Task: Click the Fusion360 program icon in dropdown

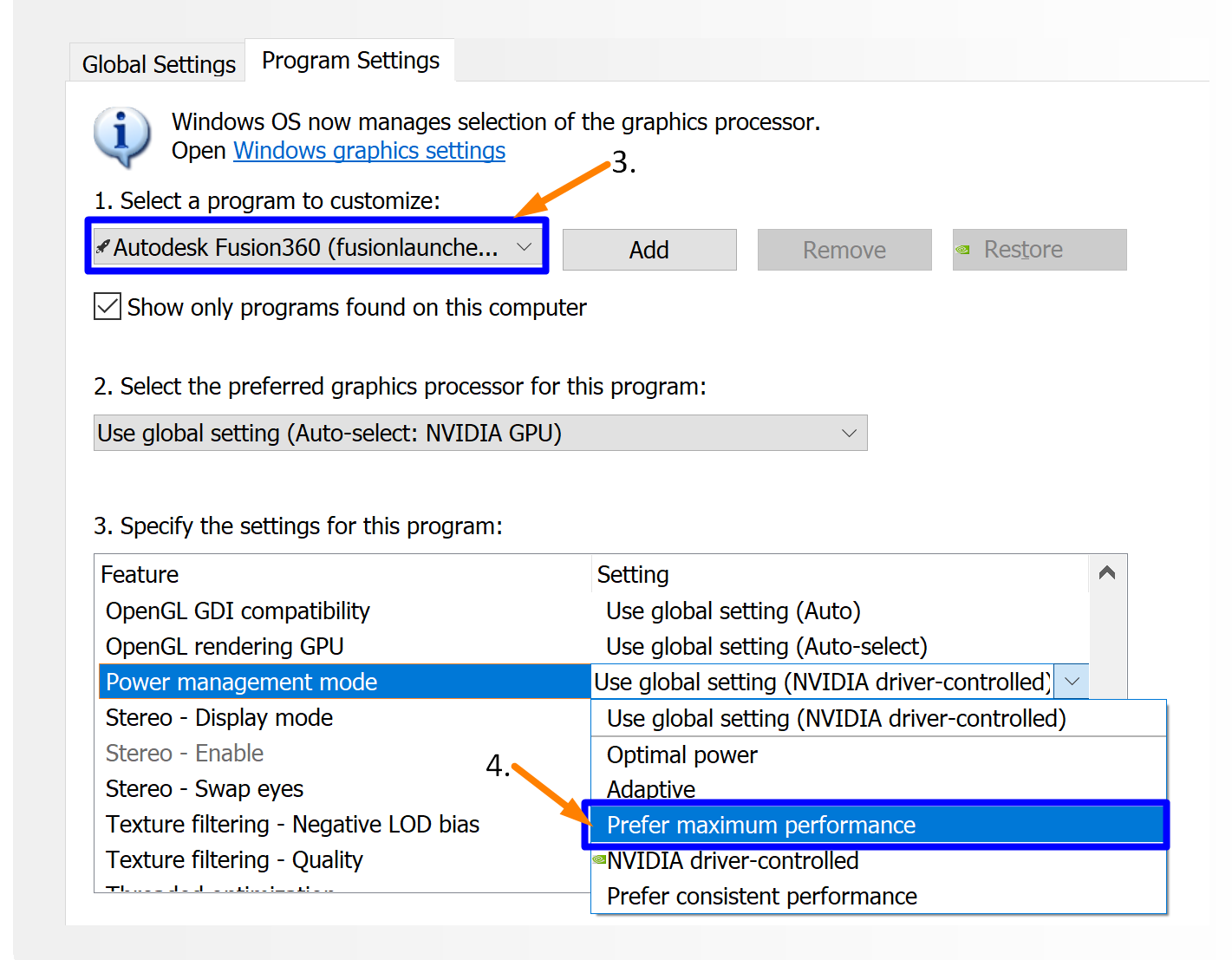Action: click(x=103, y=247)
